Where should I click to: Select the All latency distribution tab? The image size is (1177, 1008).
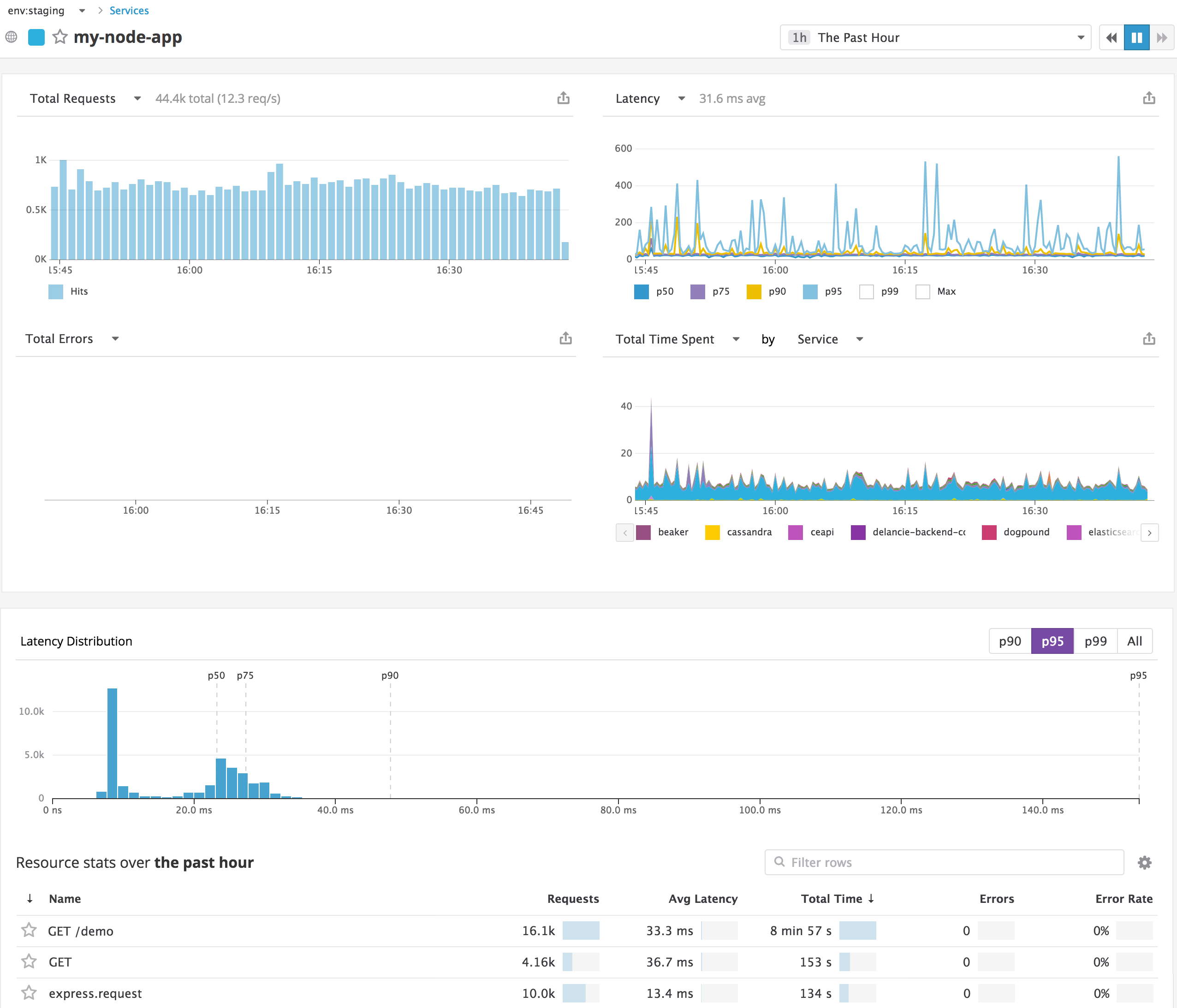(1135, 640)
